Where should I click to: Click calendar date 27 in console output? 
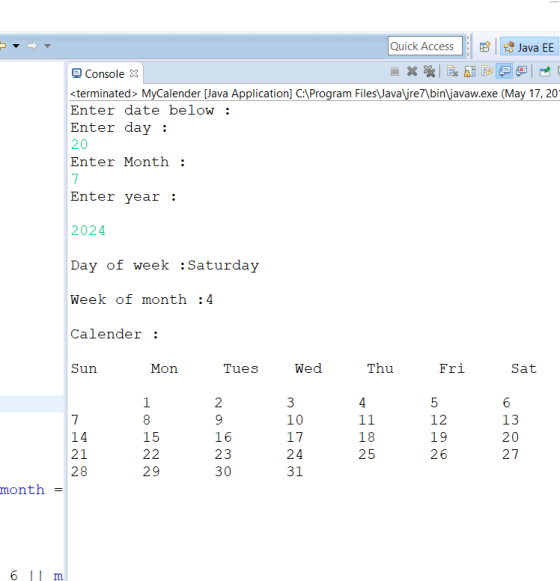[511, 454]
